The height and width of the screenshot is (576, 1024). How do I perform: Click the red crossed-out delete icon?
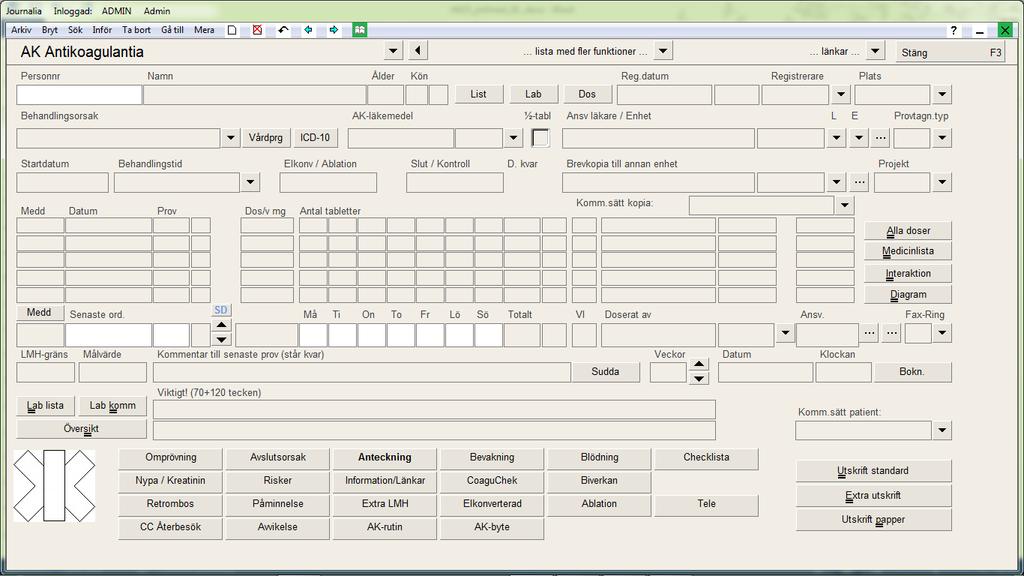257,30
